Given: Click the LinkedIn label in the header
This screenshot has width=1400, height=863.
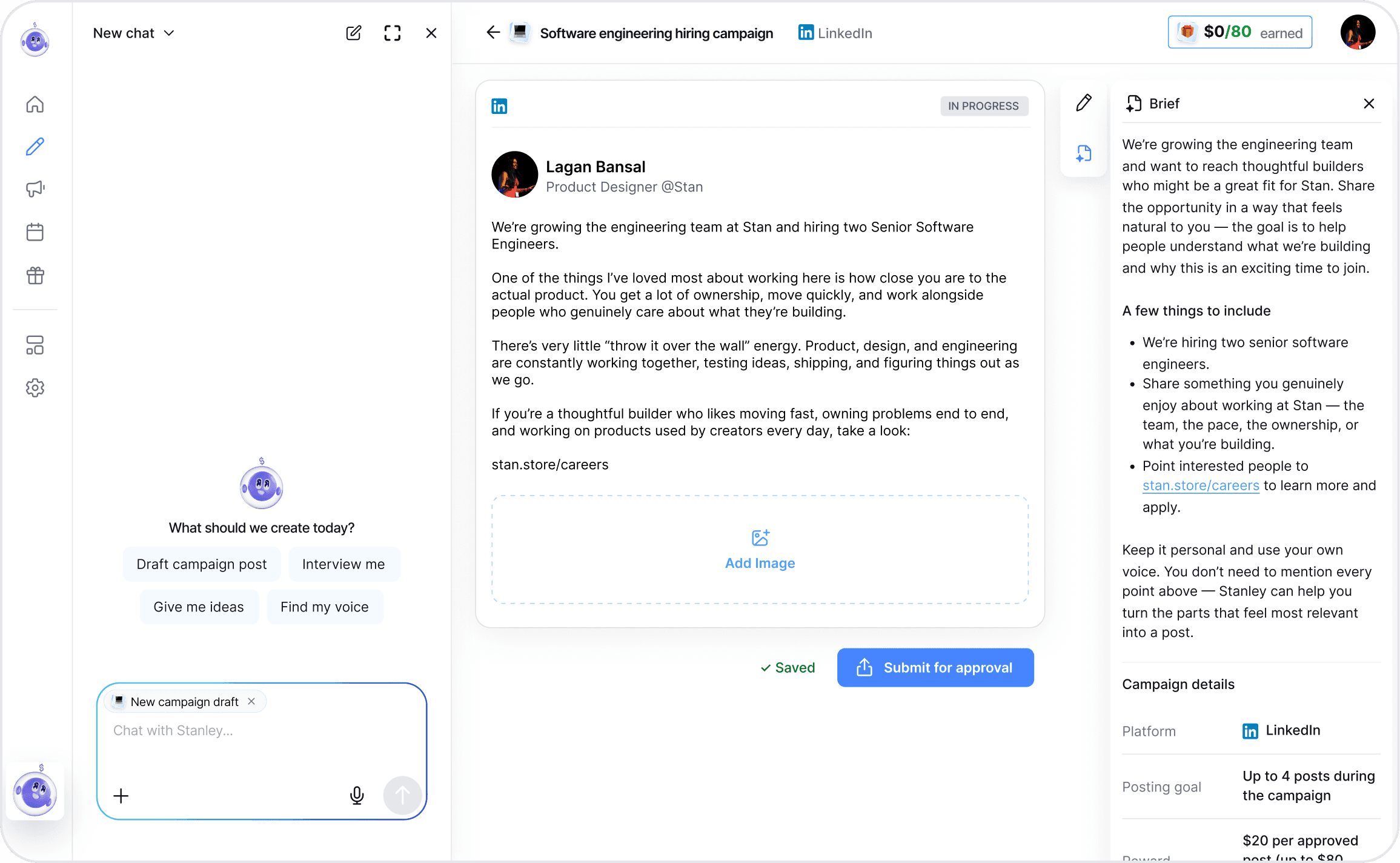Looking at the screenshot, I should (x=835, y=33).
